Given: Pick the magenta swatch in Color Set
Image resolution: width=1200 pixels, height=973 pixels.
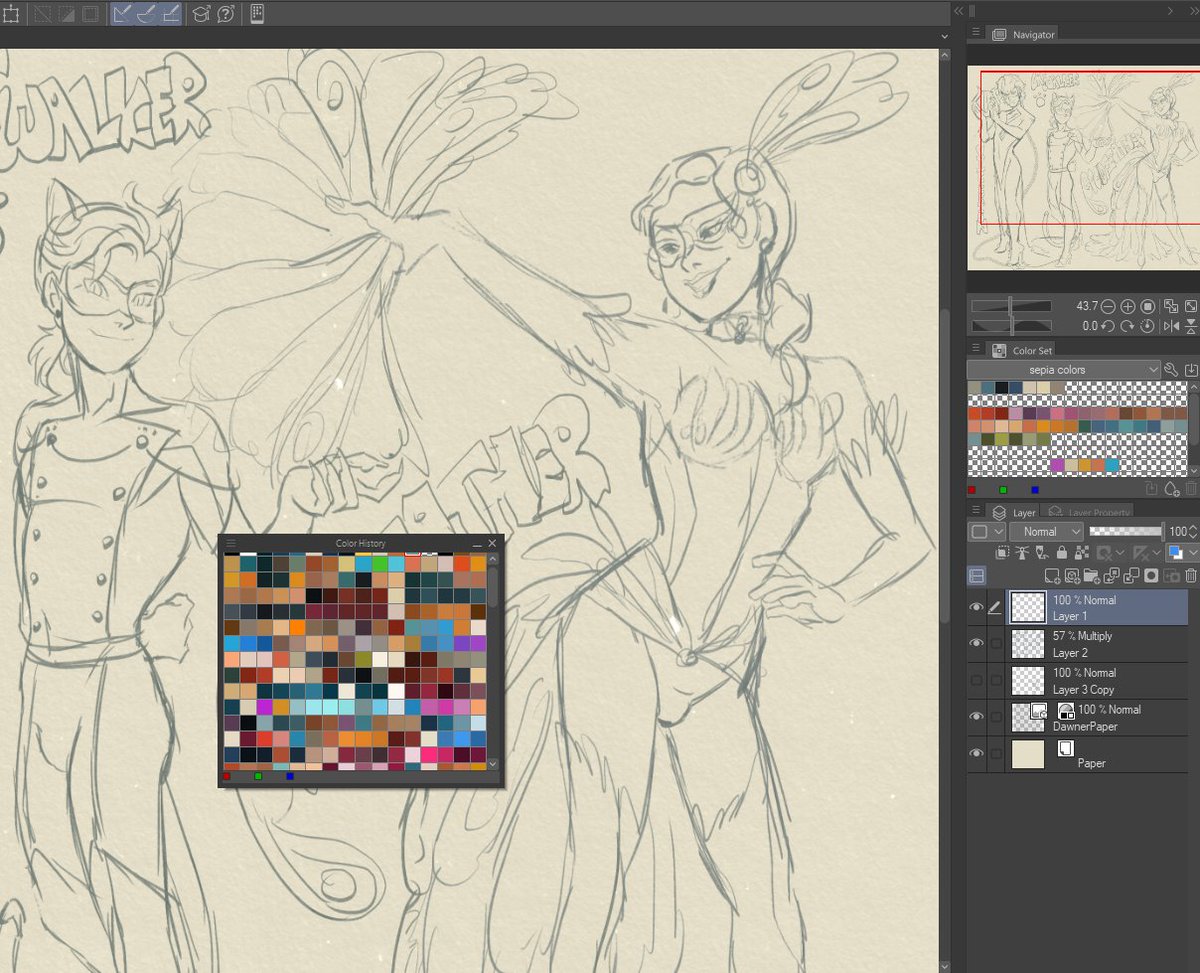Looking at the screenshot, I should tap(1057, 465).
